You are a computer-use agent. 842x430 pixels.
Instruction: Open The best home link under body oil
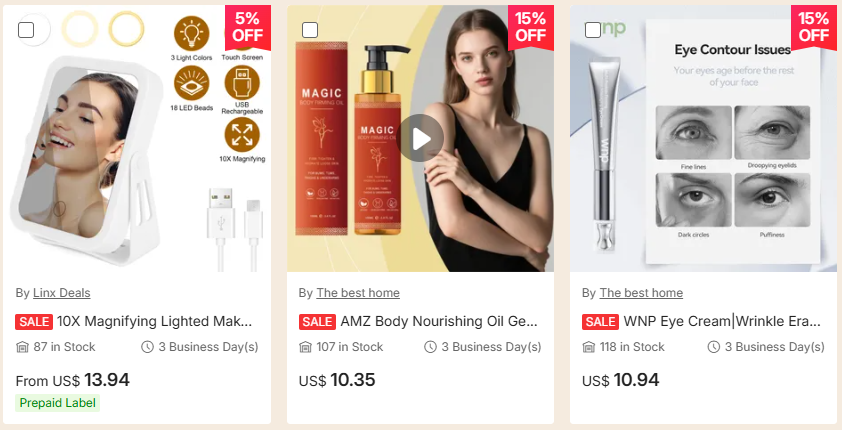pyautogui.click(x=358, y=293)
